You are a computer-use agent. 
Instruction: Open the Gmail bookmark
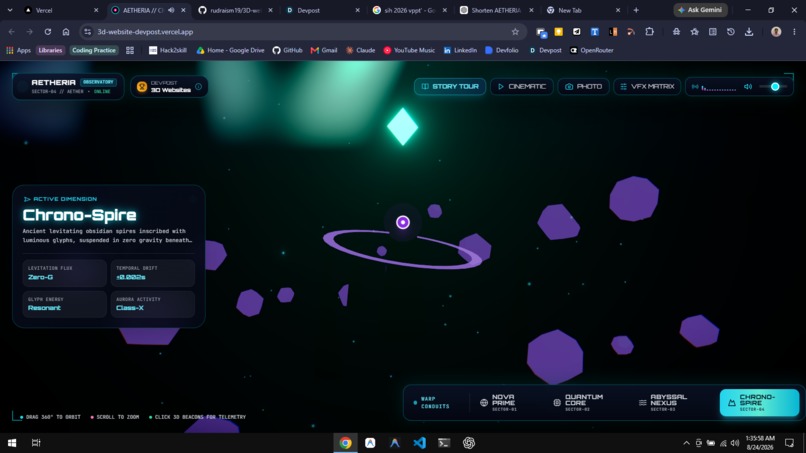(x=324, y=50)
